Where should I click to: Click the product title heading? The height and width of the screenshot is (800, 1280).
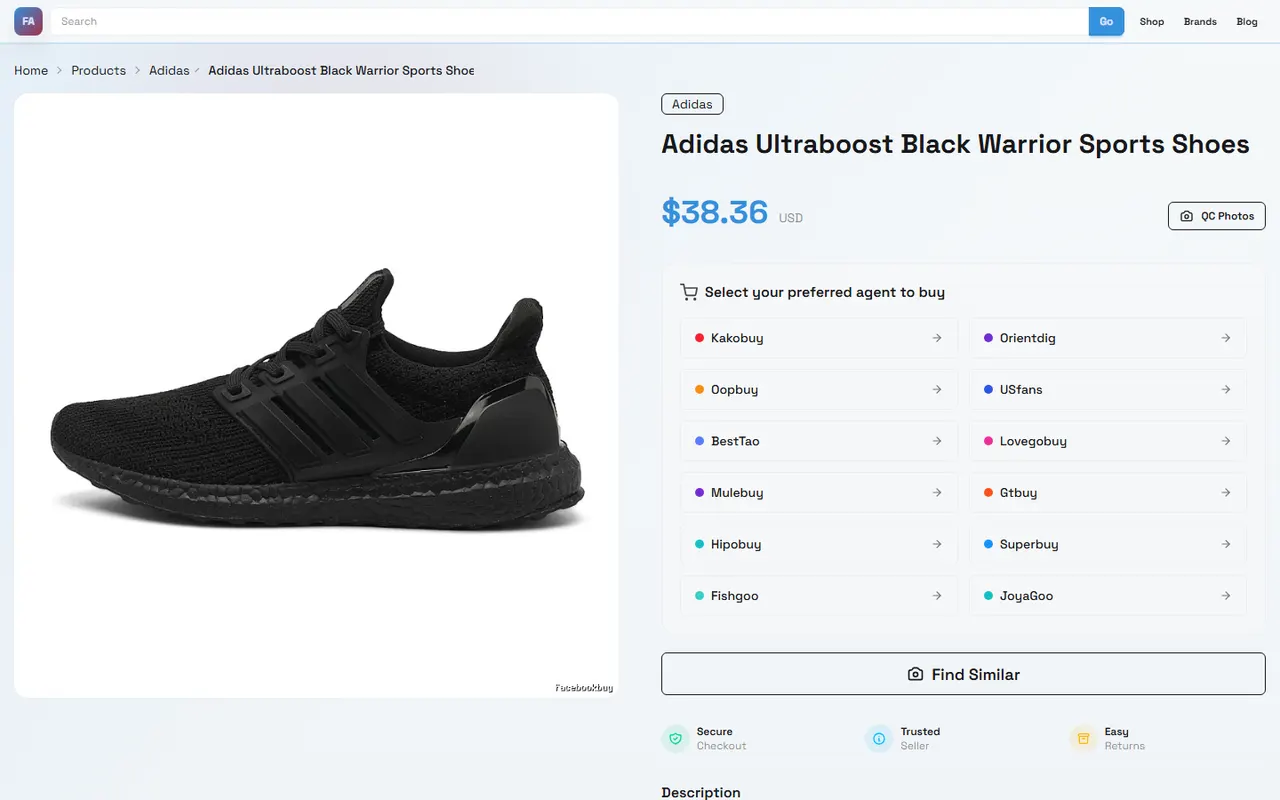[955, 144]
